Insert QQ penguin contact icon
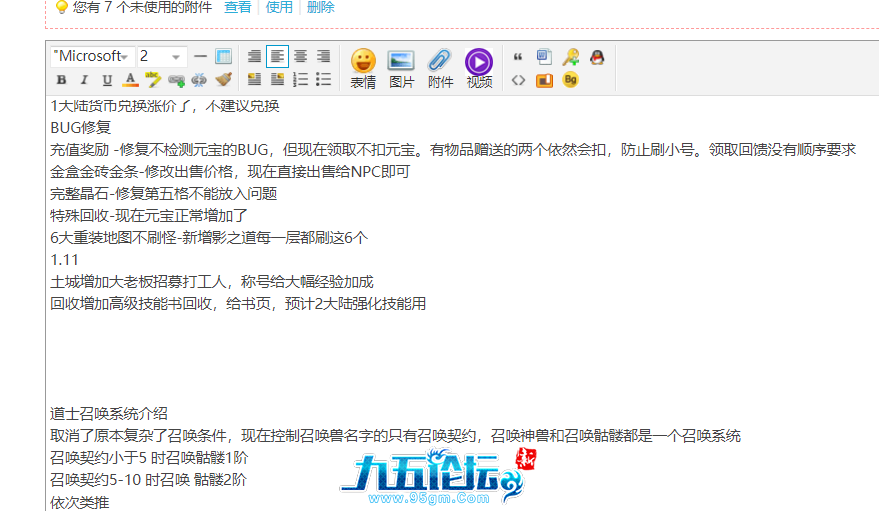The width and height of the screenshot is (879, 511). coord(597,57)
